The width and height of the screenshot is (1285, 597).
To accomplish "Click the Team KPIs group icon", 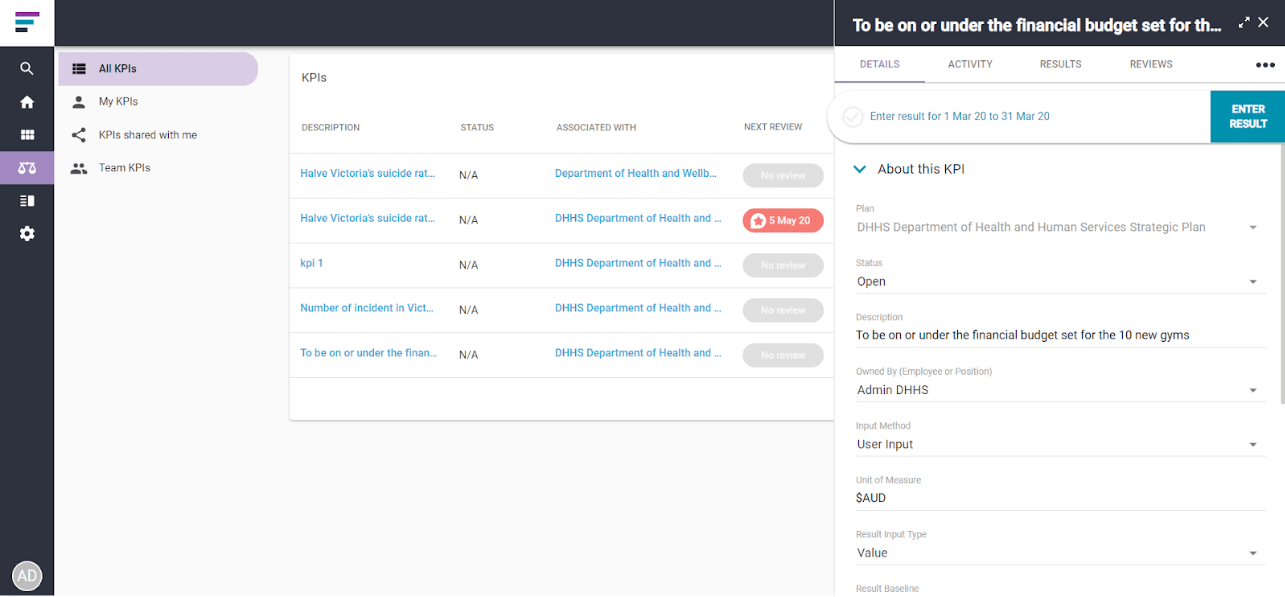I will [79, 168].
